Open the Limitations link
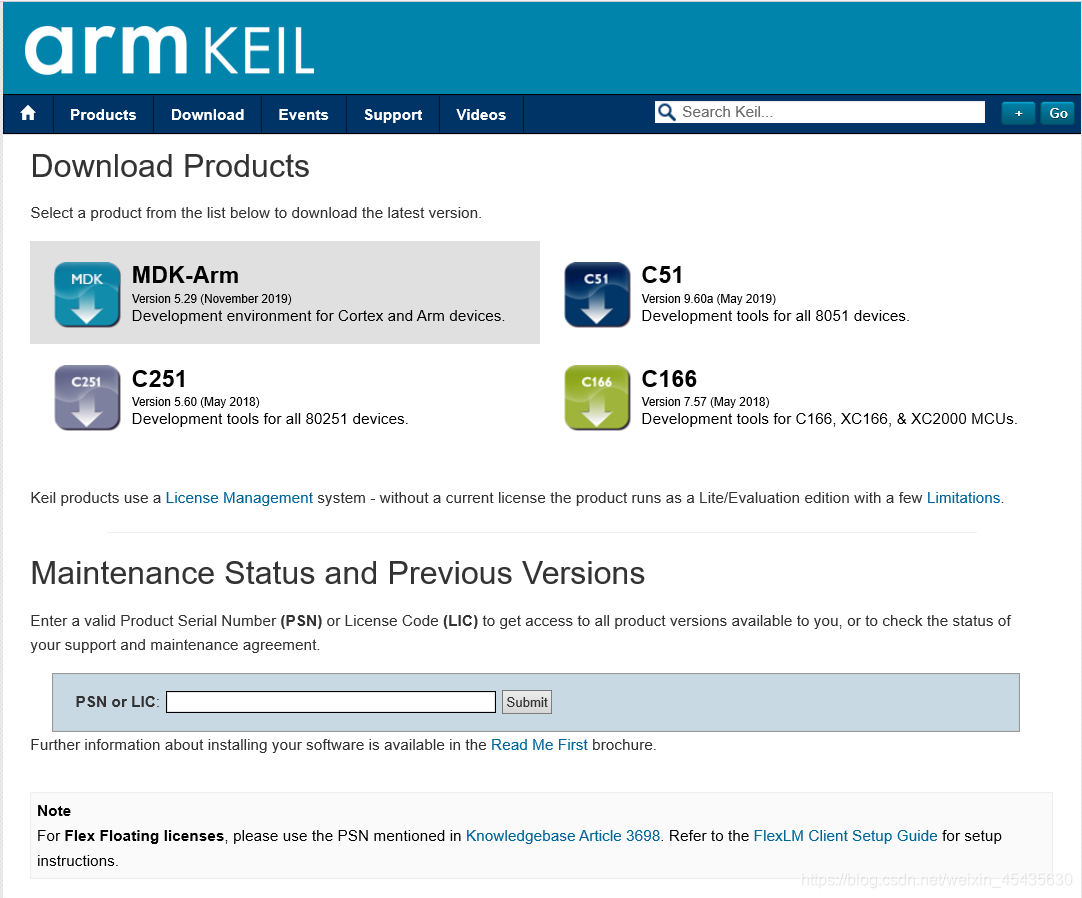 [963, 498]
